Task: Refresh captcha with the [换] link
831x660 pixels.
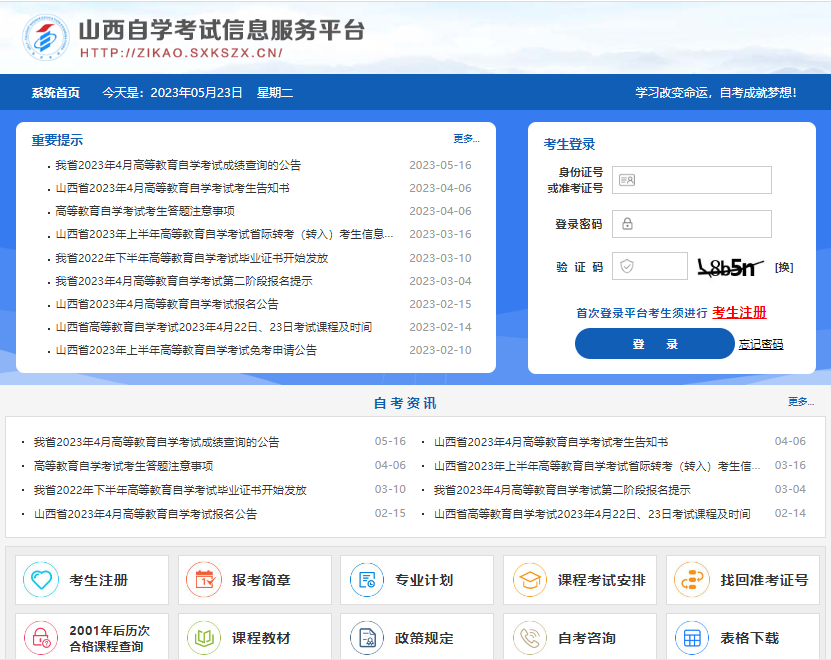Action: [x=784, y=267]
